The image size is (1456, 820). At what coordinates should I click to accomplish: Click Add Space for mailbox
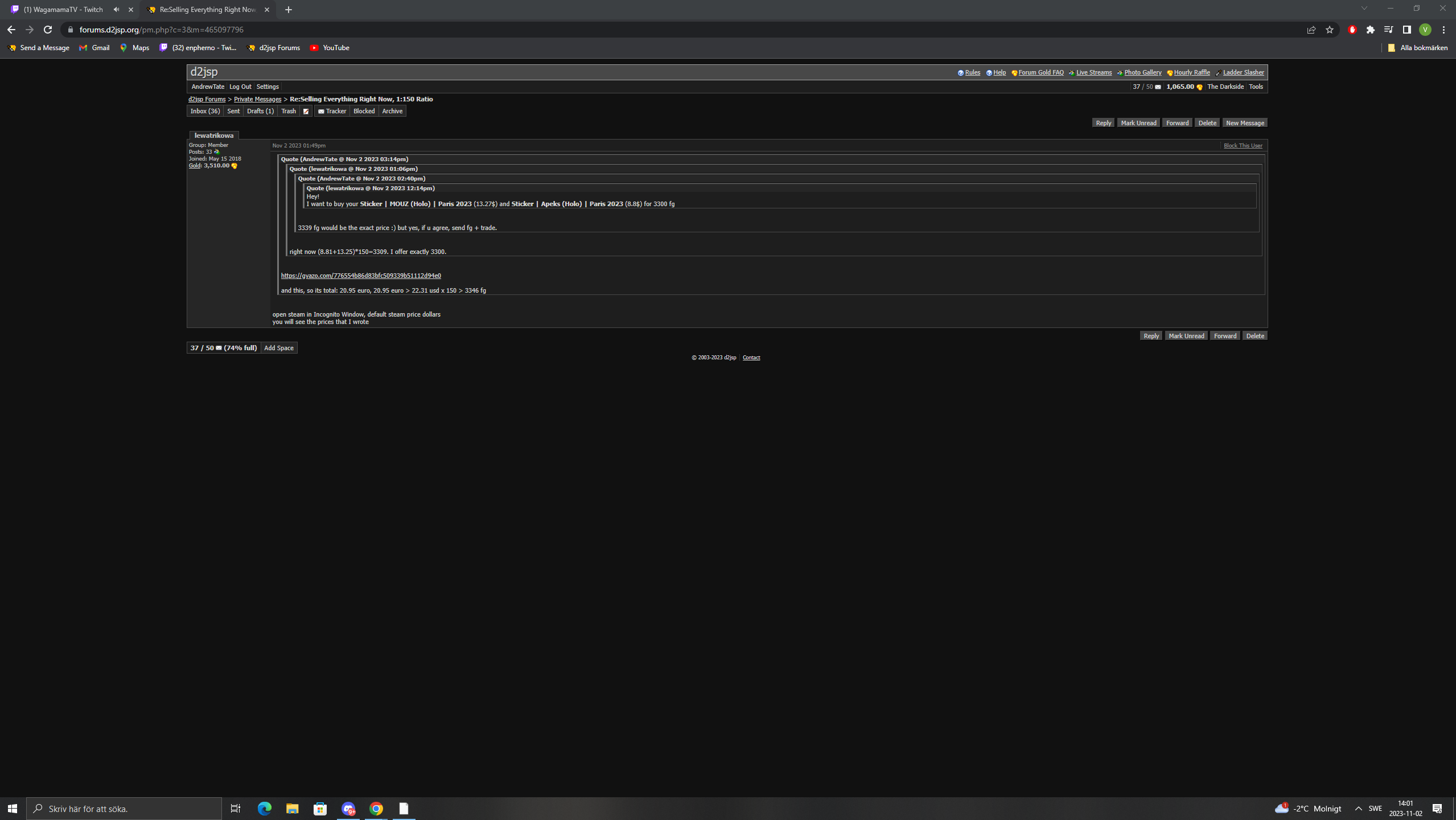[279, 348]
